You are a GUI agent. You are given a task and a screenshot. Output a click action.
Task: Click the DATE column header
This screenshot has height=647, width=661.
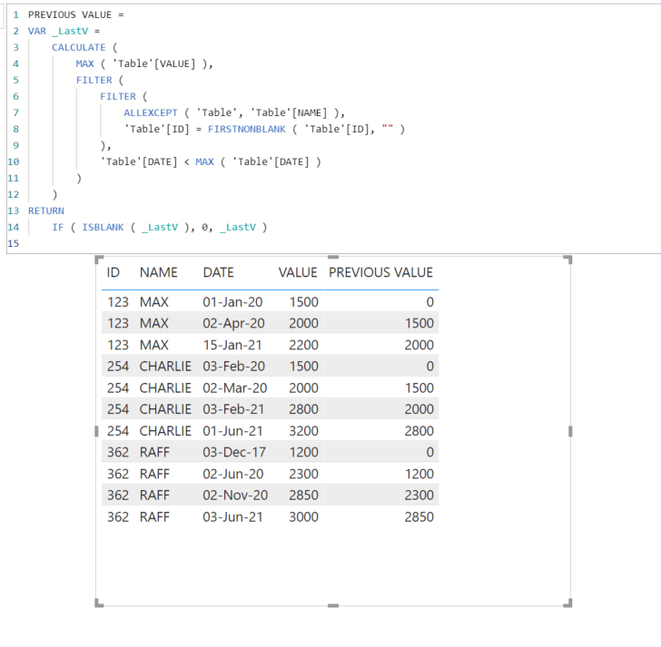pyautogui.click(x=218, y=273)
